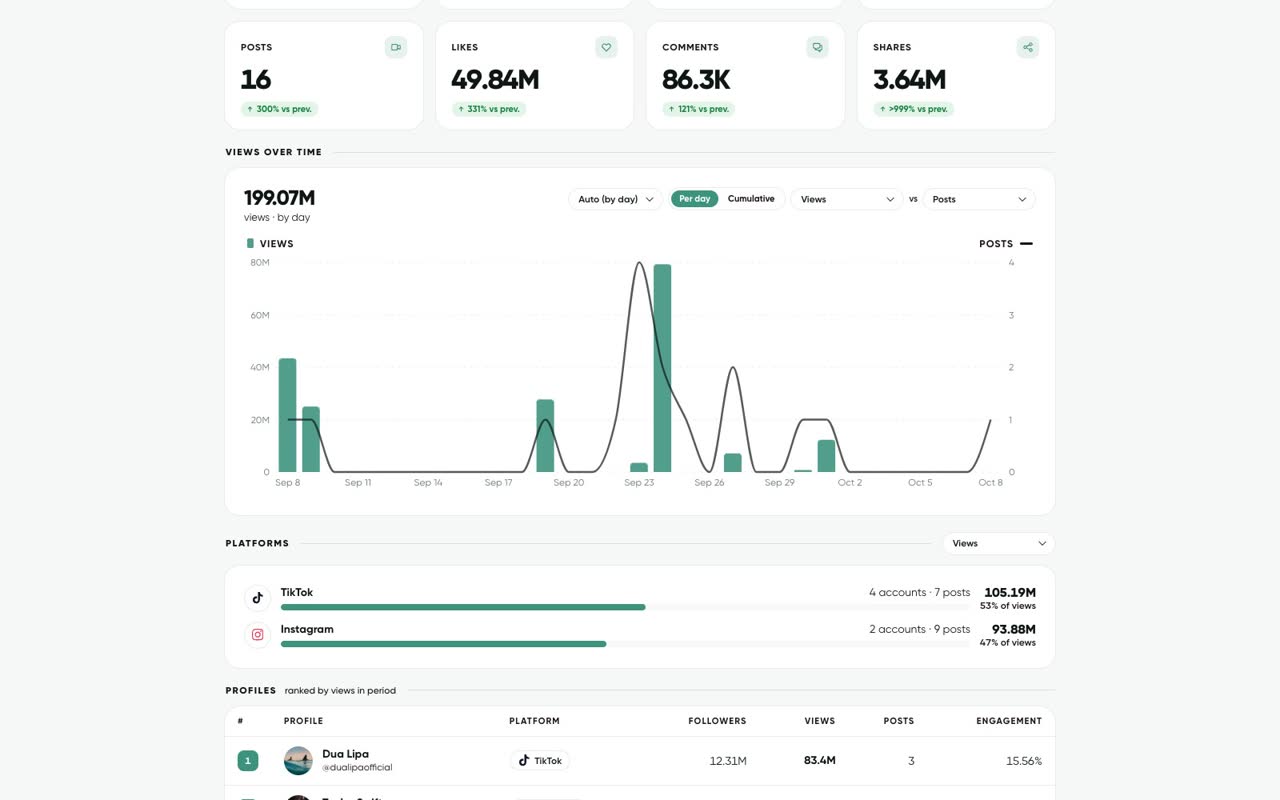Screen dimensions: 1280x800
Task: Open the Posts comparison dropdown
Action: pos(979,199)
